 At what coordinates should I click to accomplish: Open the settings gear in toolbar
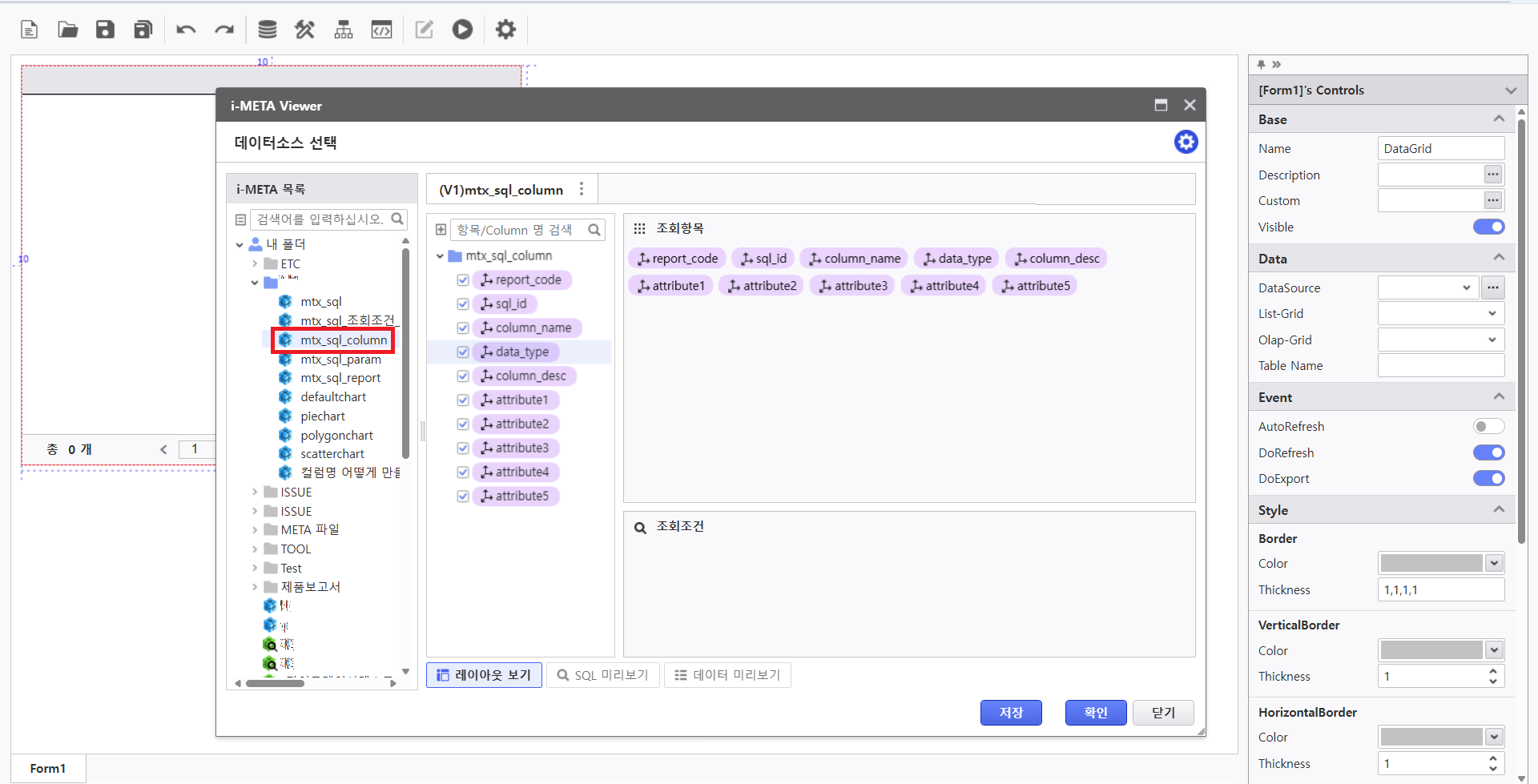point(505,30)
